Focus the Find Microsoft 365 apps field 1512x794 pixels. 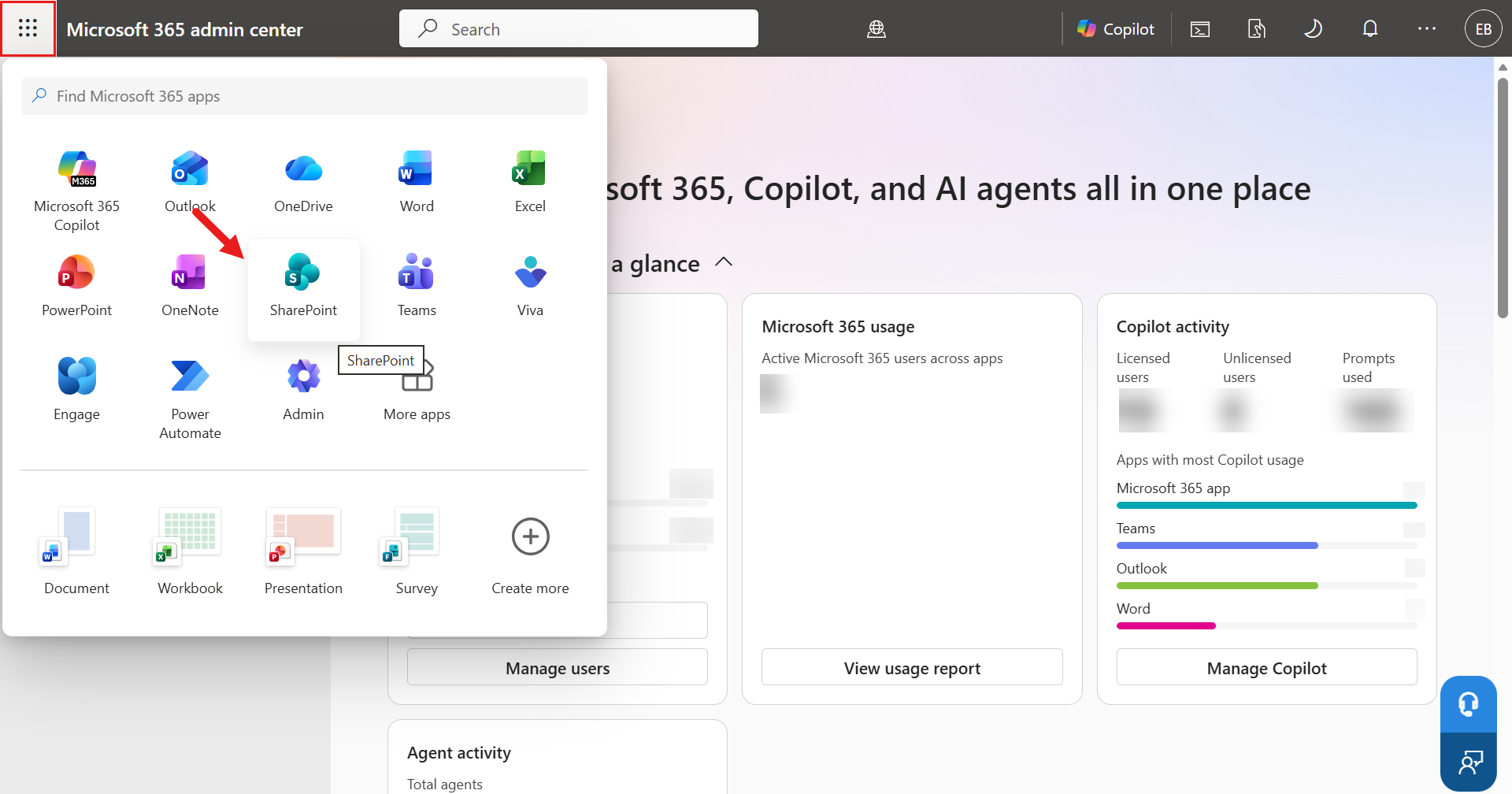[x=305, y=96]
